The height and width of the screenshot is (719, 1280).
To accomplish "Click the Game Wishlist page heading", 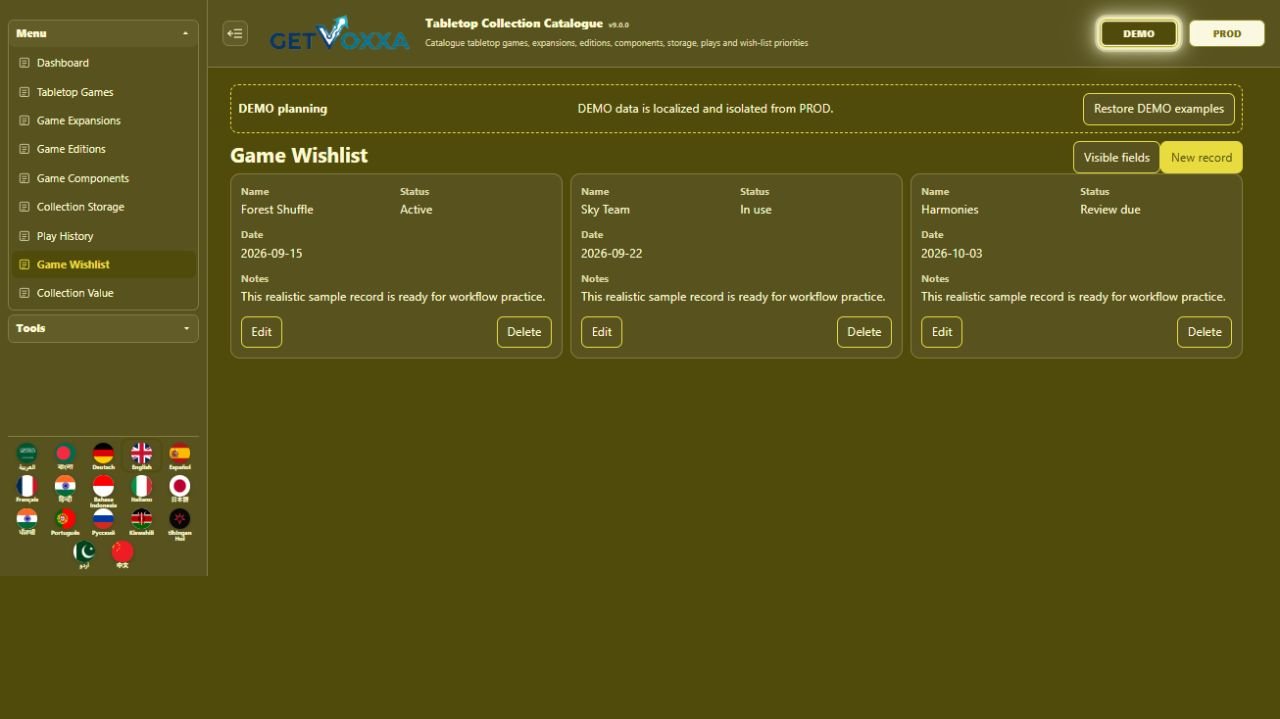I will pos(299,155).
